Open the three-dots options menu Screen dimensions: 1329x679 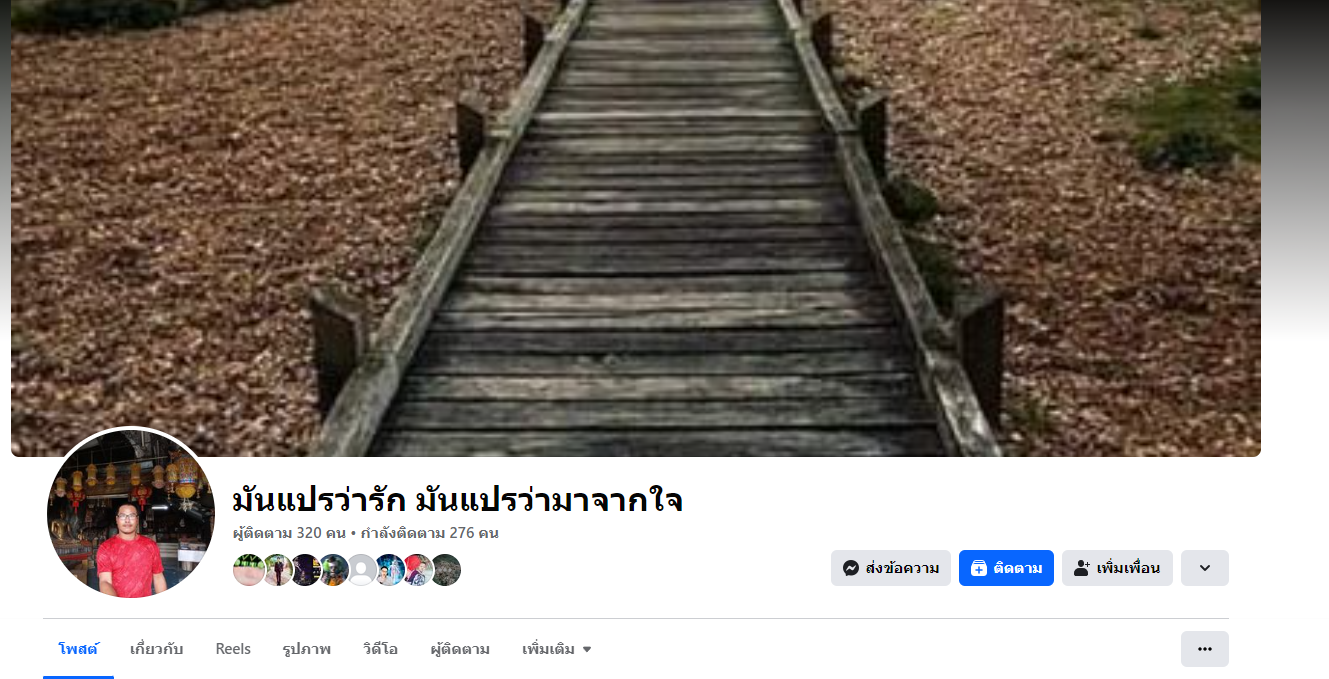pyautogui.click(x=1205, y=649)
